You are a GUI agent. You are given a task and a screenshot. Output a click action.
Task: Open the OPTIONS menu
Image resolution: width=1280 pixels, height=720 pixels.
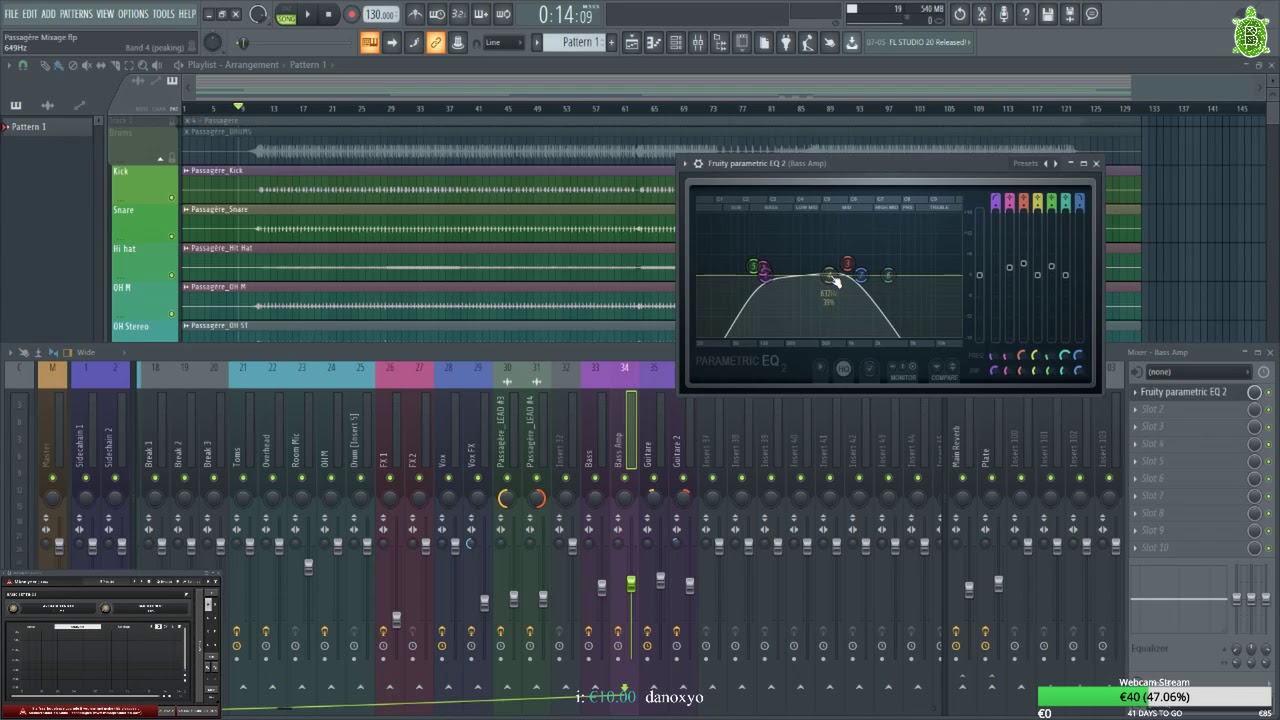(133, 14)
